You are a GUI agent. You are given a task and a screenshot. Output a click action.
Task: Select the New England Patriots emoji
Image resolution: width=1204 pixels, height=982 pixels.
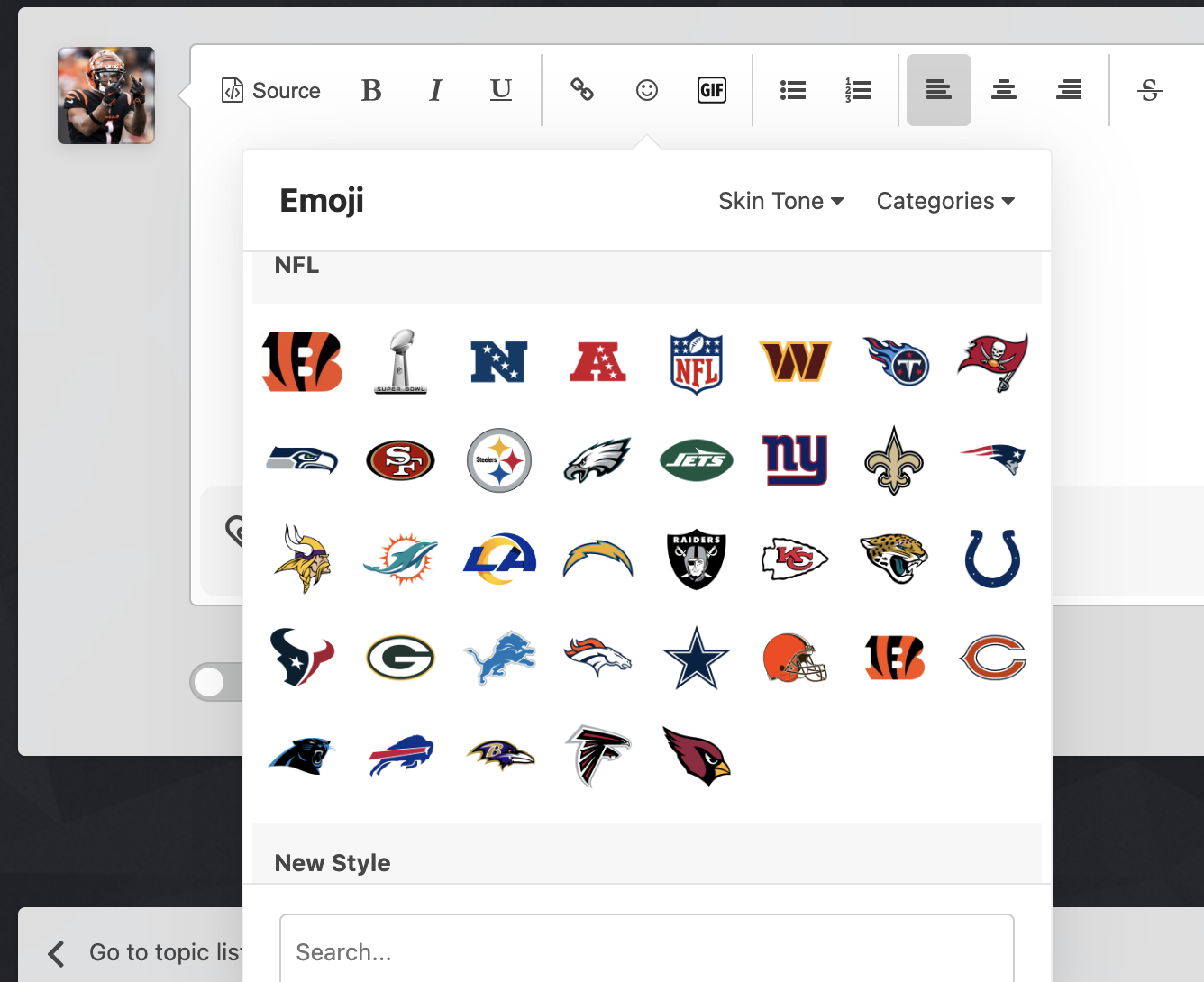coord(992,460)
